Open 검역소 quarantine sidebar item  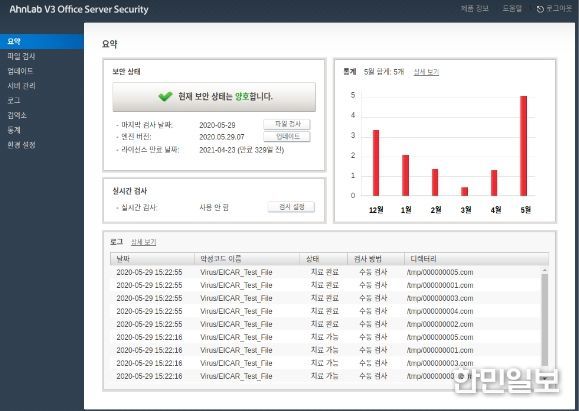[17, 115]
